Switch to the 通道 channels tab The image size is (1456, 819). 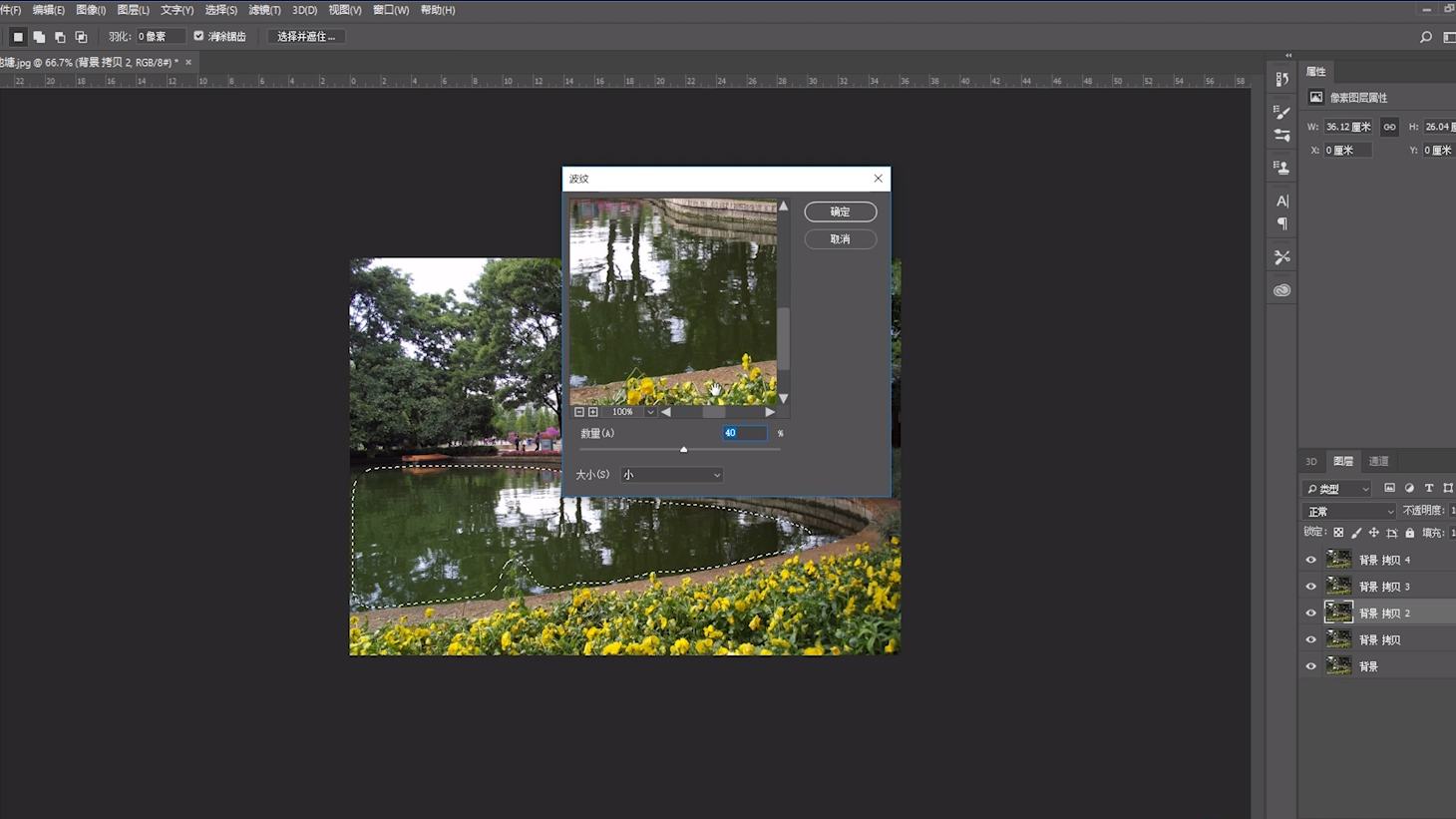coord(1378,461)
